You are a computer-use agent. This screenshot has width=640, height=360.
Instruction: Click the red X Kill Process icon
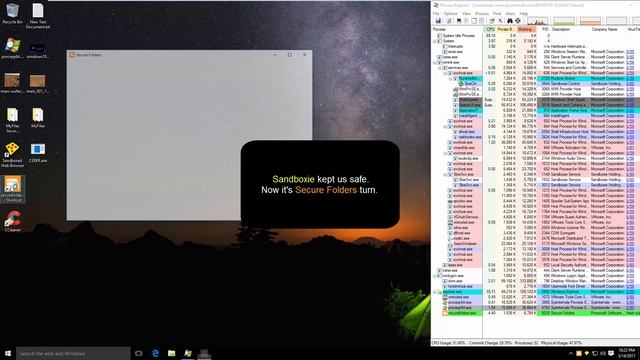pos(500,21)
